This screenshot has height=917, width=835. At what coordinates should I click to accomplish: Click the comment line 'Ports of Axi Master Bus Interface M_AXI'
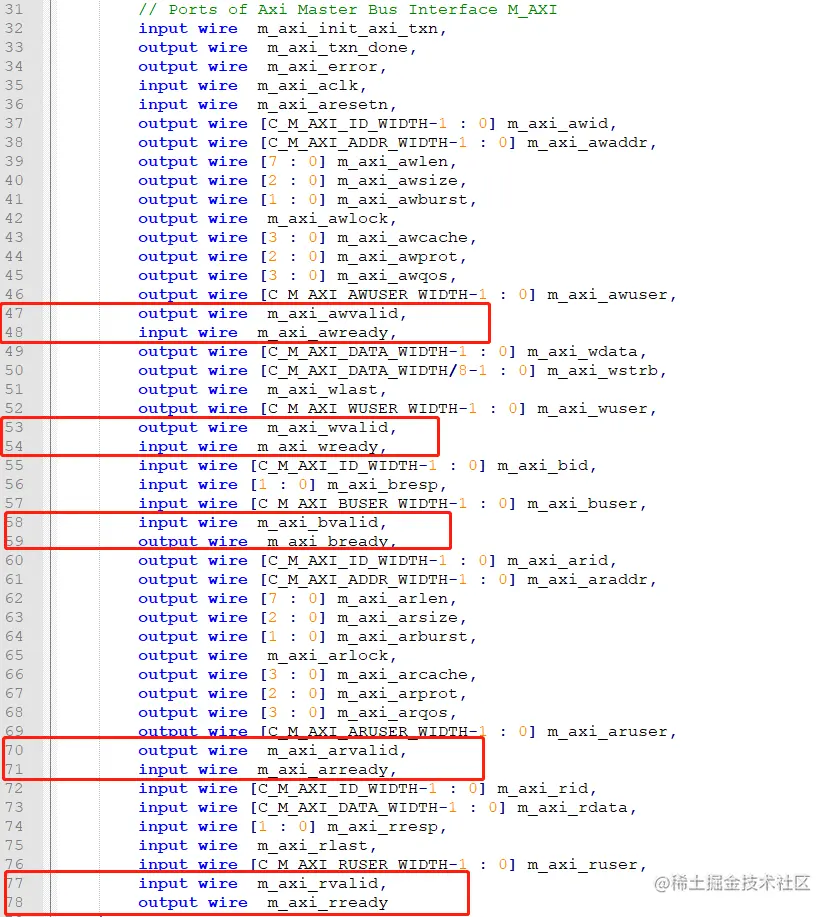pyautogui.click(x=348, y=9)
